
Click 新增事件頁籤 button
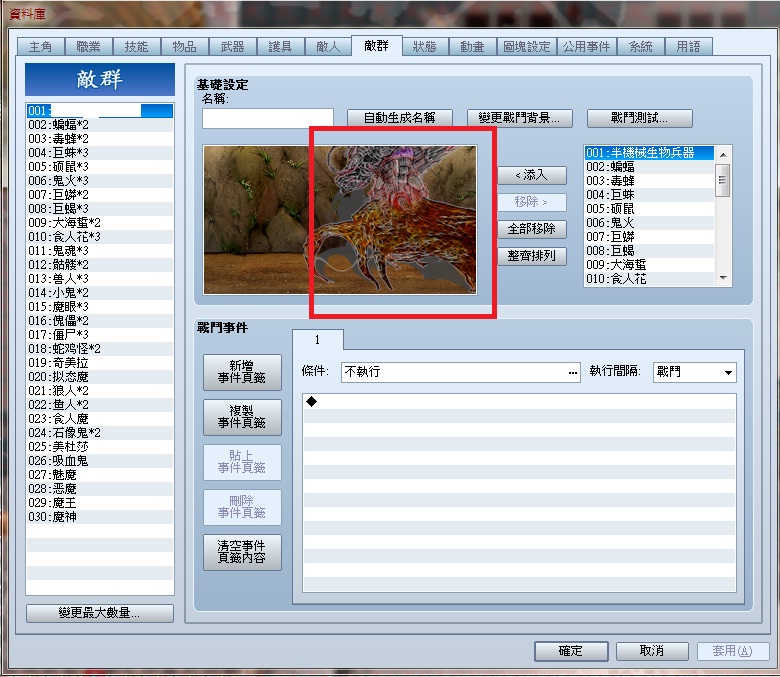[x=242, y=372]
